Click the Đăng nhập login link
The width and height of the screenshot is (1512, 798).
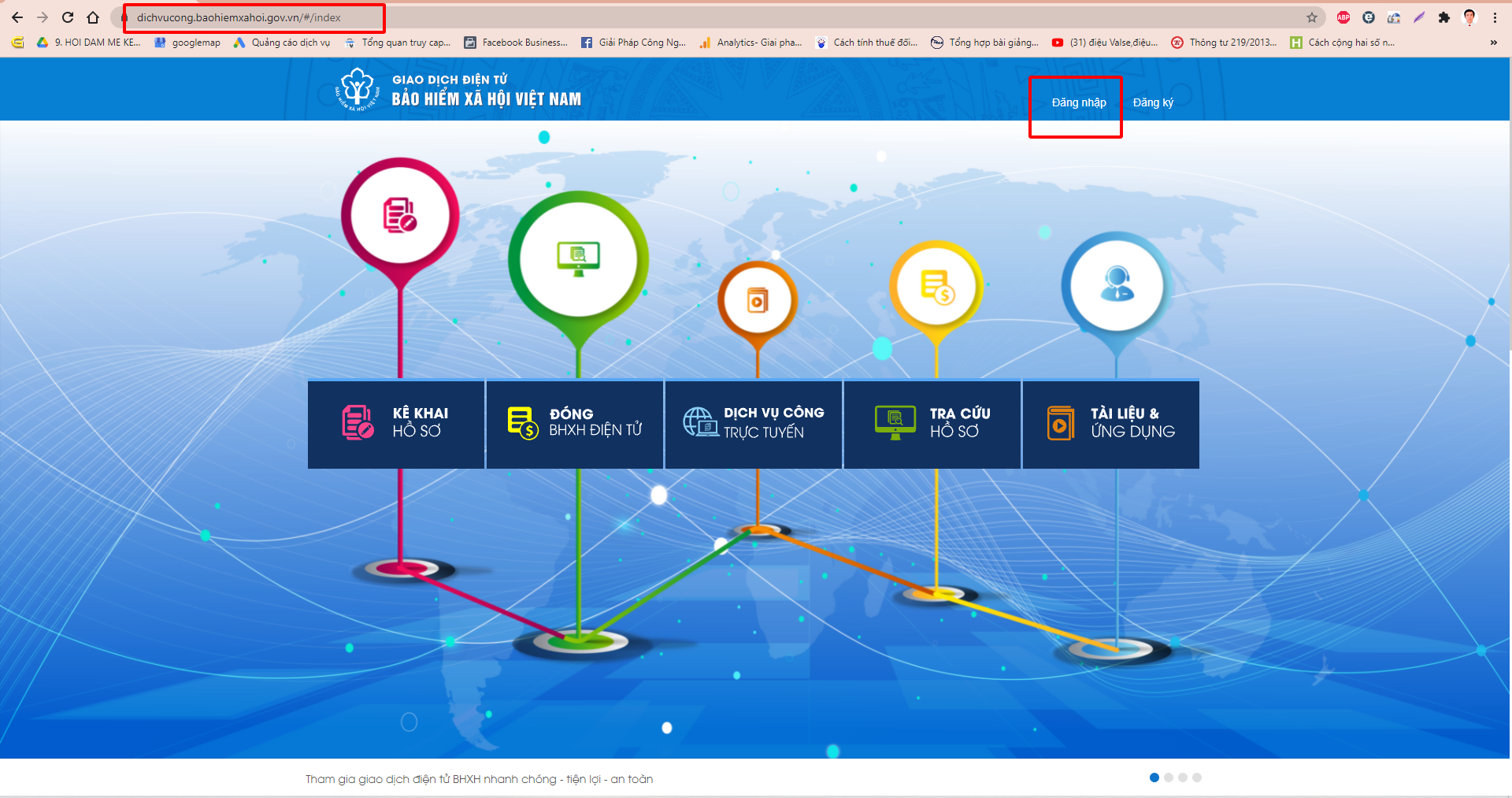coord(1078,102)
